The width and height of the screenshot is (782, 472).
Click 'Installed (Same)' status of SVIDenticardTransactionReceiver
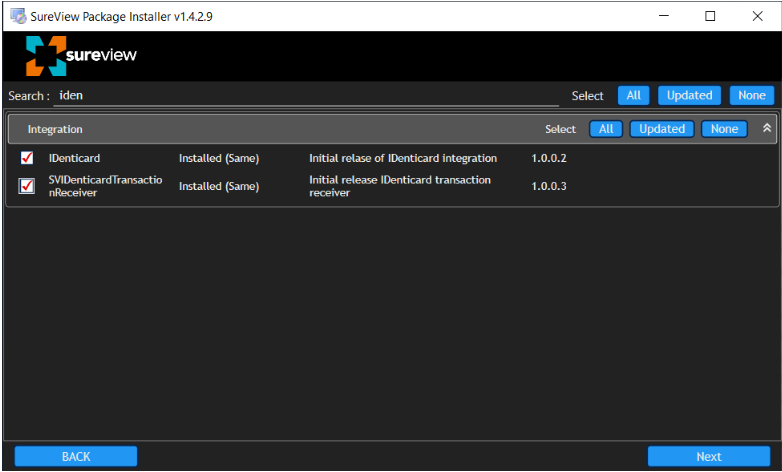tap(219, 186)
